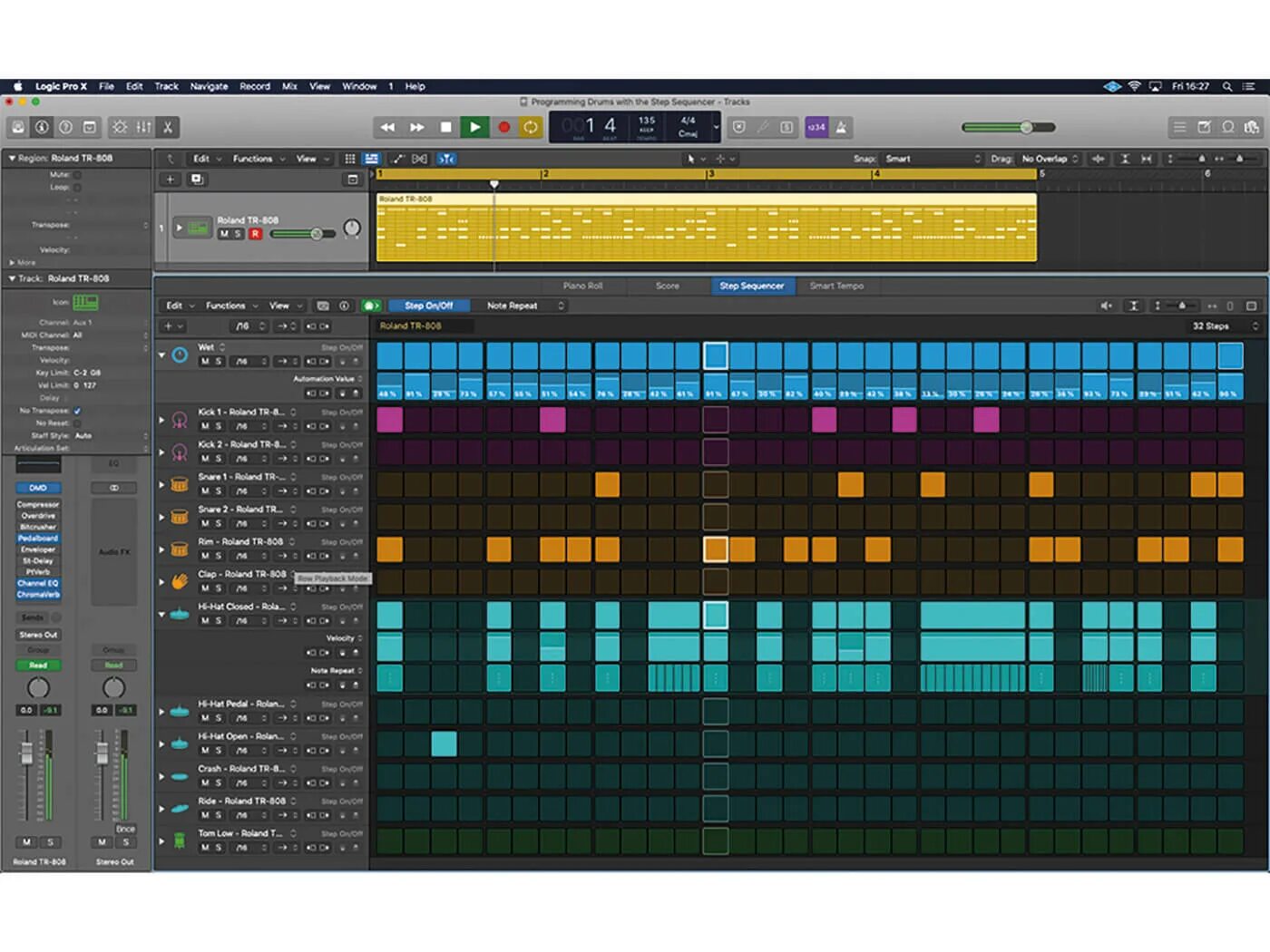The image size is (1270, 952).
Task: Open the Drag No Overlap dropdown
Action: (1050, 159)
